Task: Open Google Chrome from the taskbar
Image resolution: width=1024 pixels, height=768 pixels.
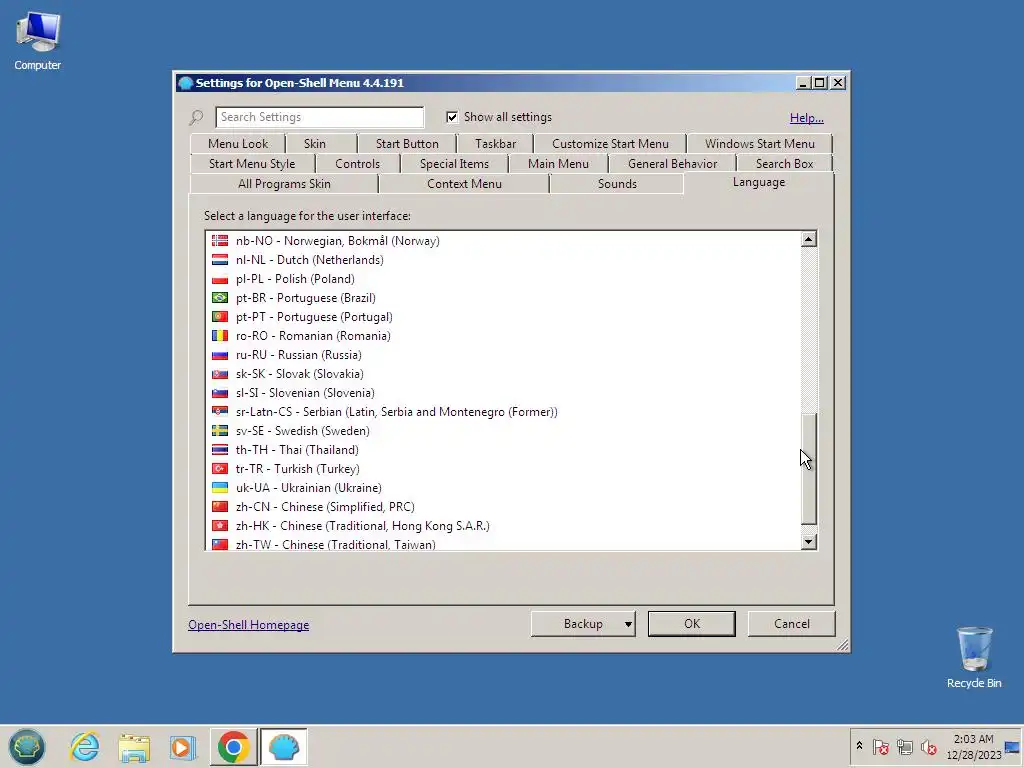Action: [x=233, y=746]
